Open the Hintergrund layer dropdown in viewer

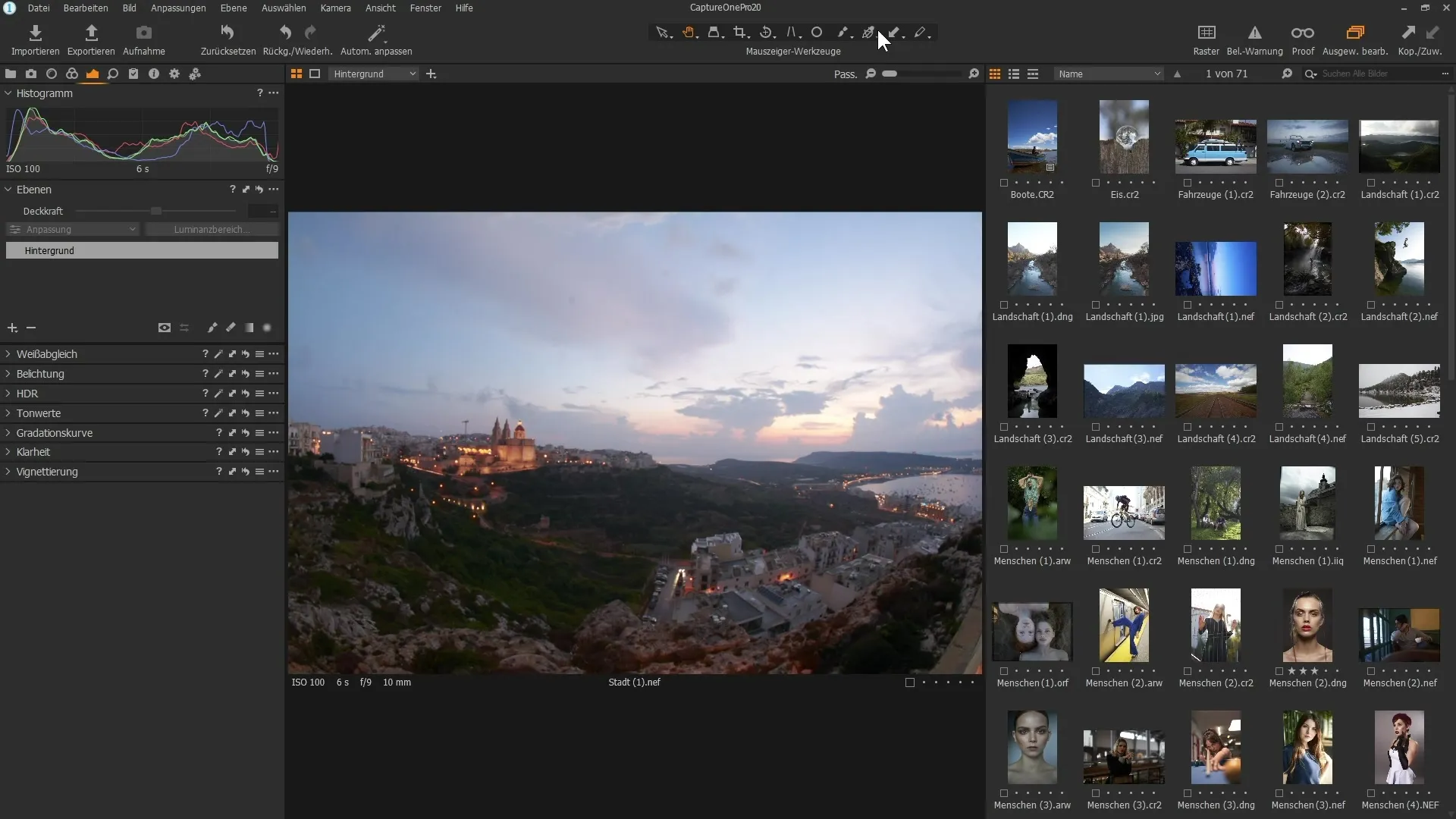374,74
